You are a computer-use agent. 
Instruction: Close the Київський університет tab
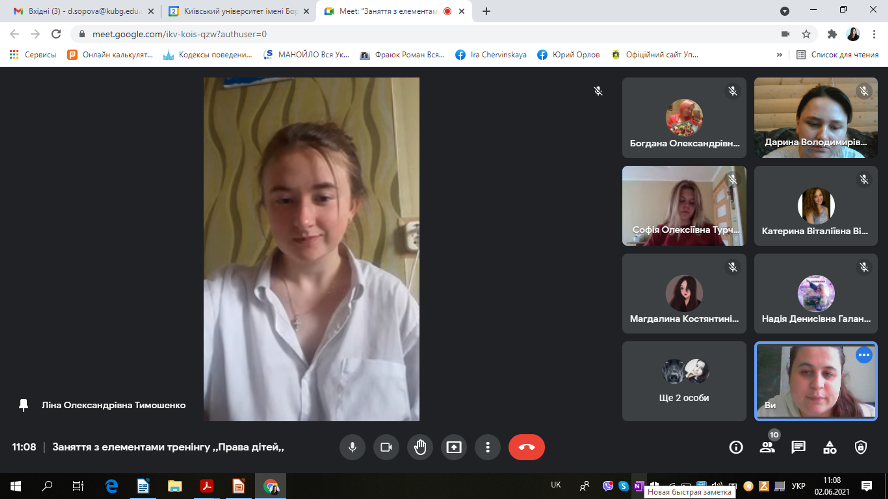click(306, 11)
